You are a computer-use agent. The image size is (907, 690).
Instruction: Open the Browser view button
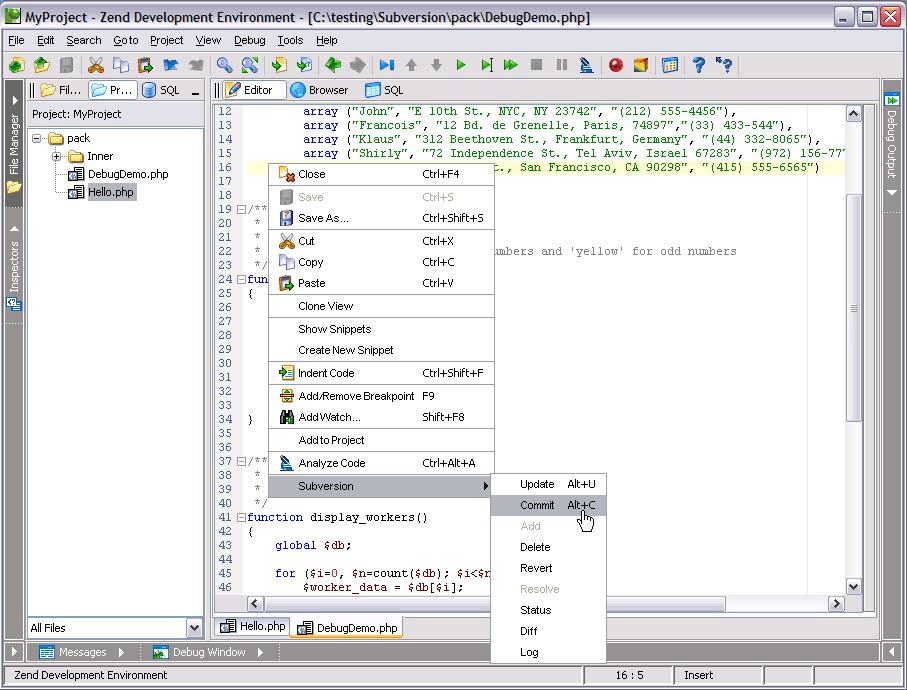tap(319, 90)
